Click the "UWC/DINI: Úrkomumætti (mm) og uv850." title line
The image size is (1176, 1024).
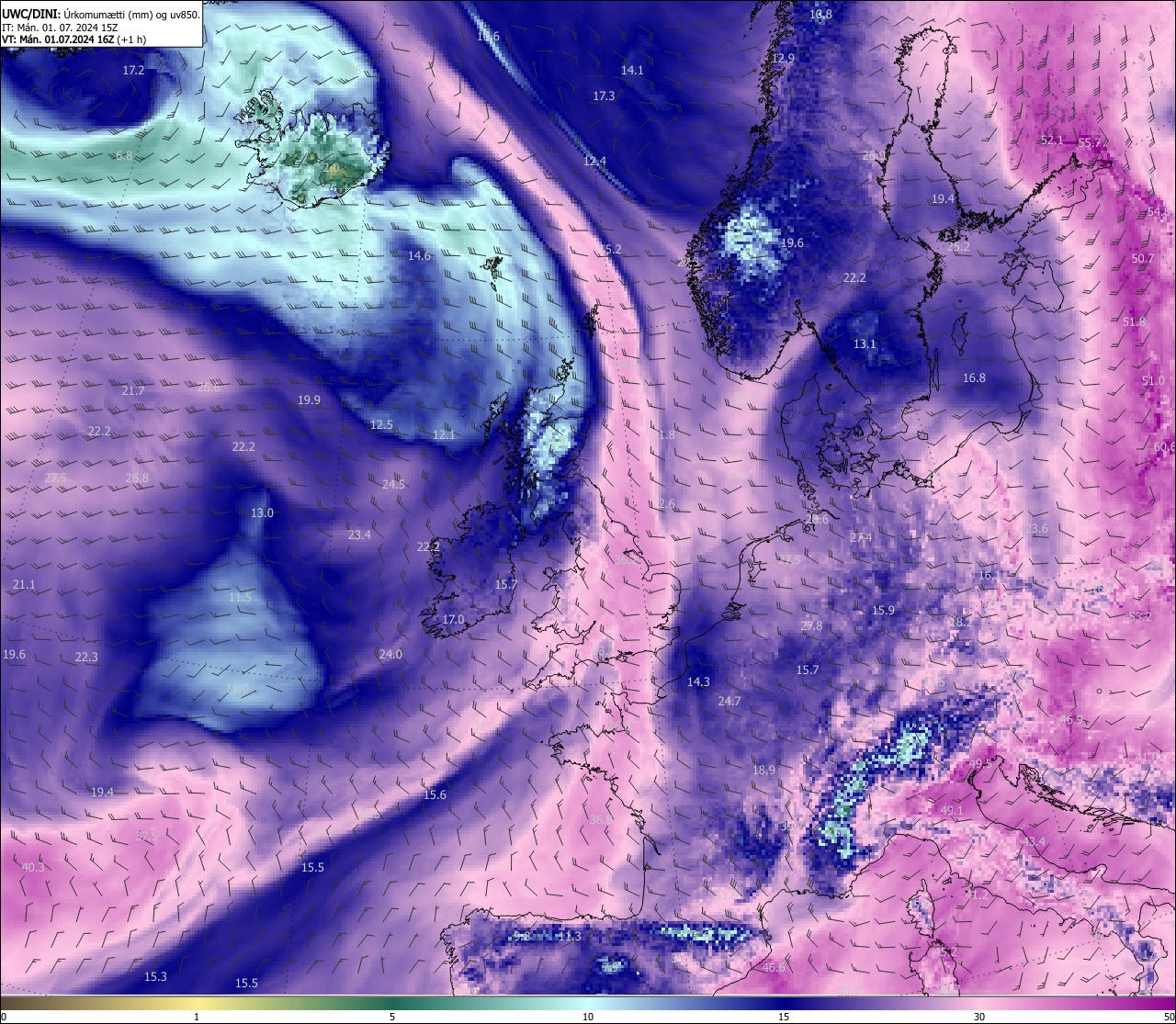100,15
